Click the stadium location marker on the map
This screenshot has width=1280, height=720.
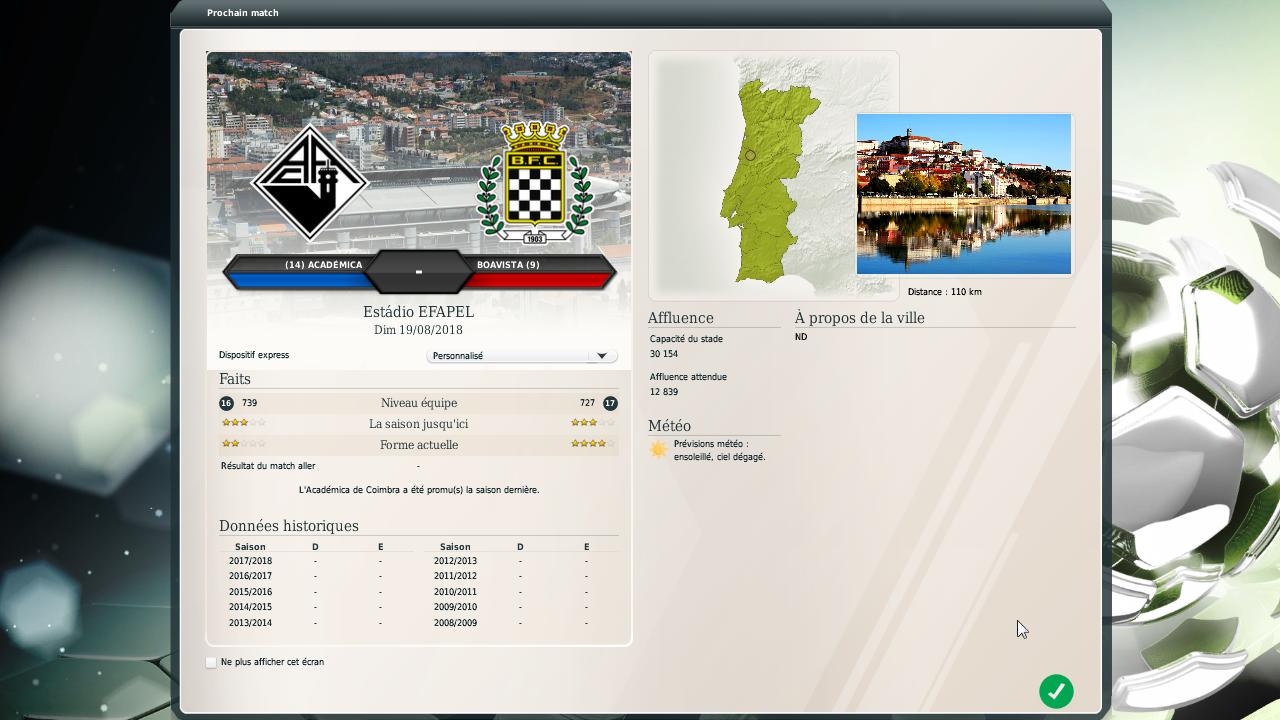[750, 155]
